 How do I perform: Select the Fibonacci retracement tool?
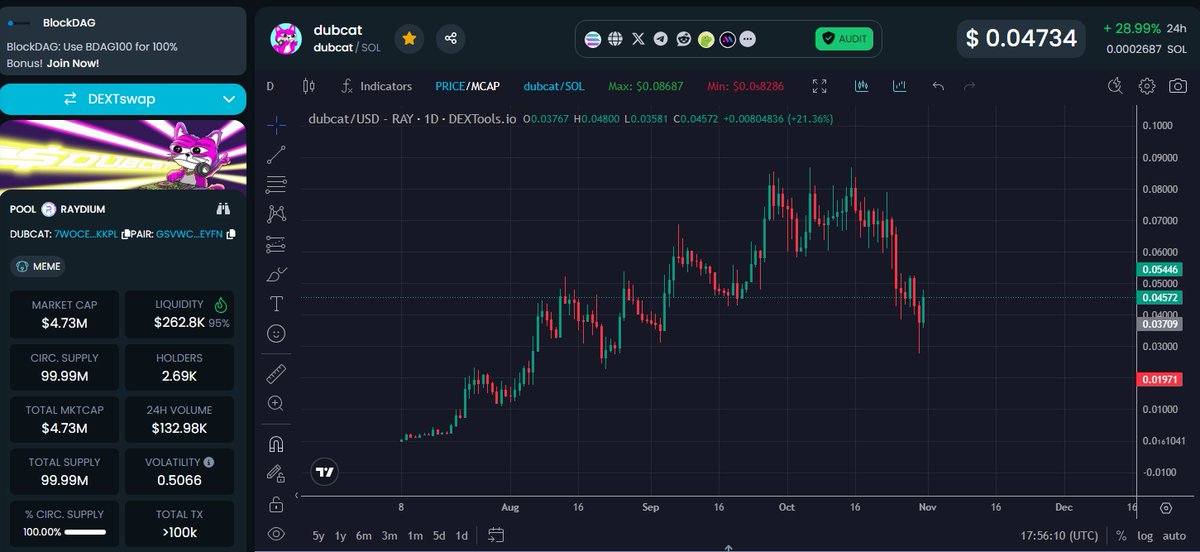pos(277,184)
